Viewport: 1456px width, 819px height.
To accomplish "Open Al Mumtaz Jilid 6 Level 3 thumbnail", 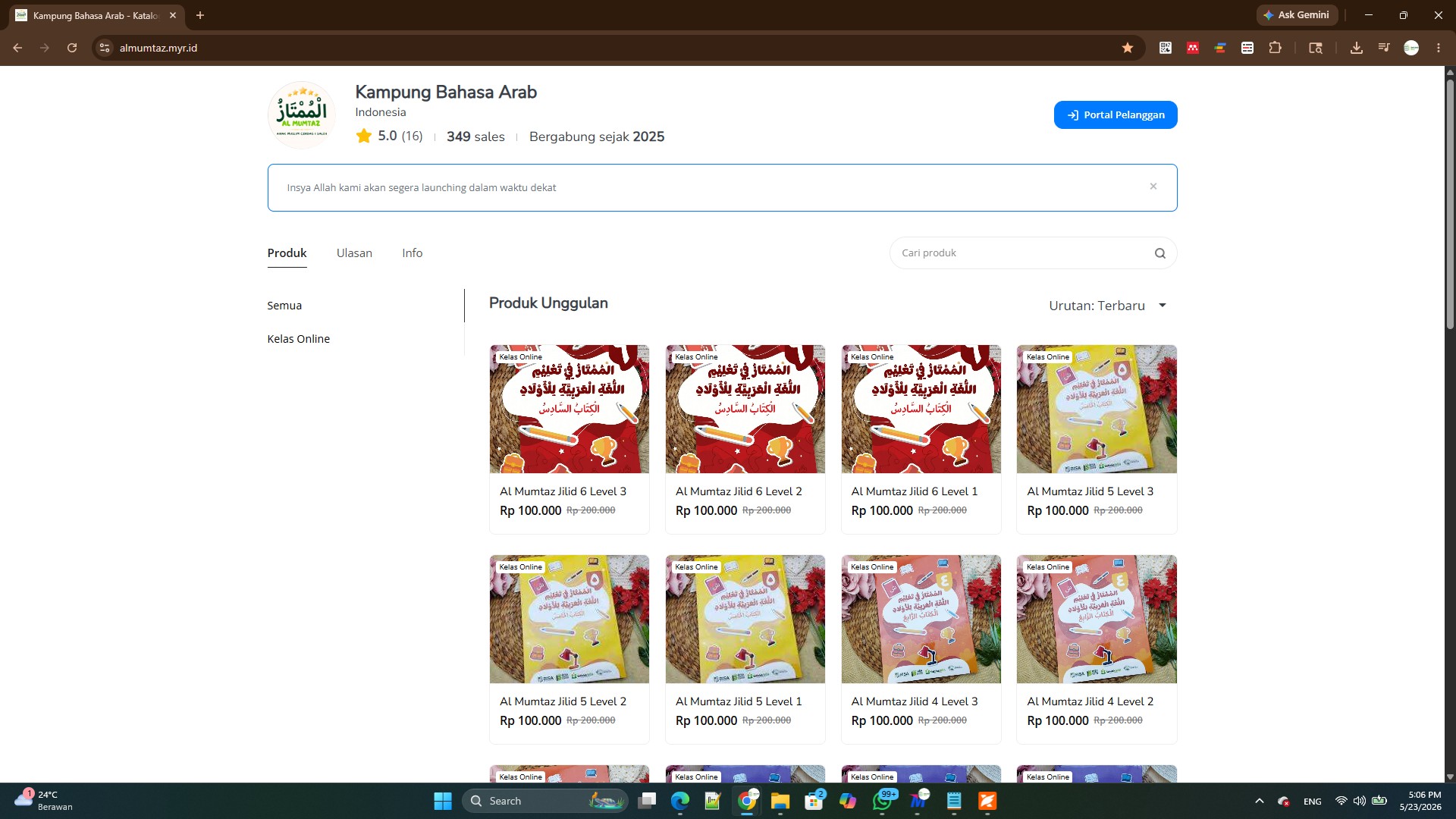I will click(x=570, y=409).
